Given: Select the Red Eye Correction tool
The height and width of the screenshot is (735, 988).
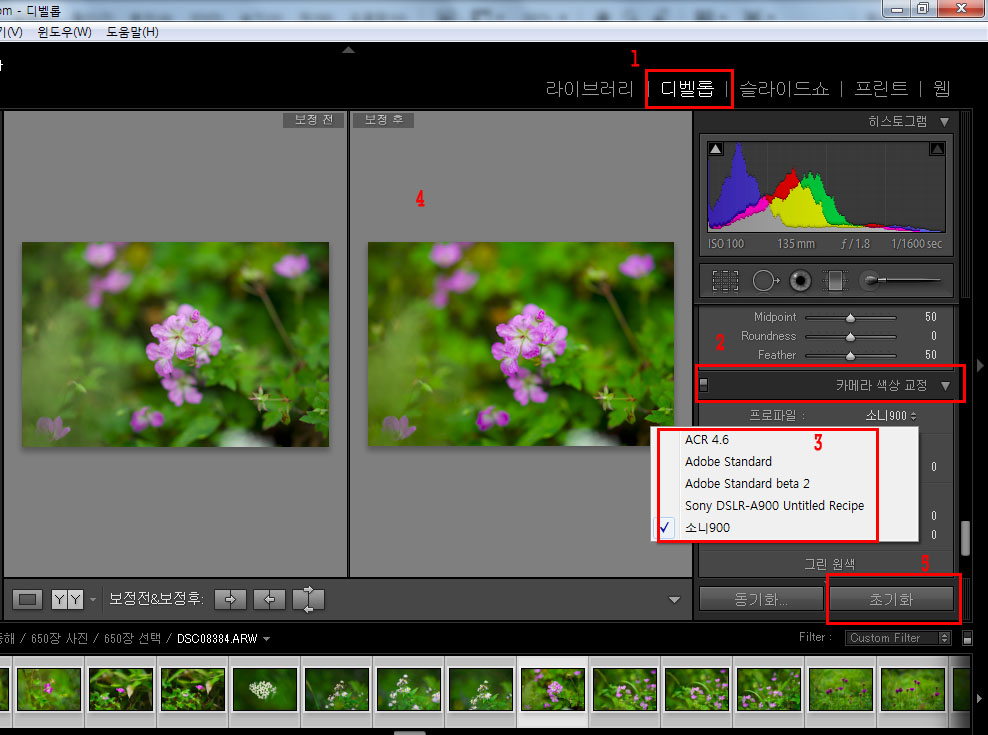Looking at the screenshot, I should (x=799, y=282).
